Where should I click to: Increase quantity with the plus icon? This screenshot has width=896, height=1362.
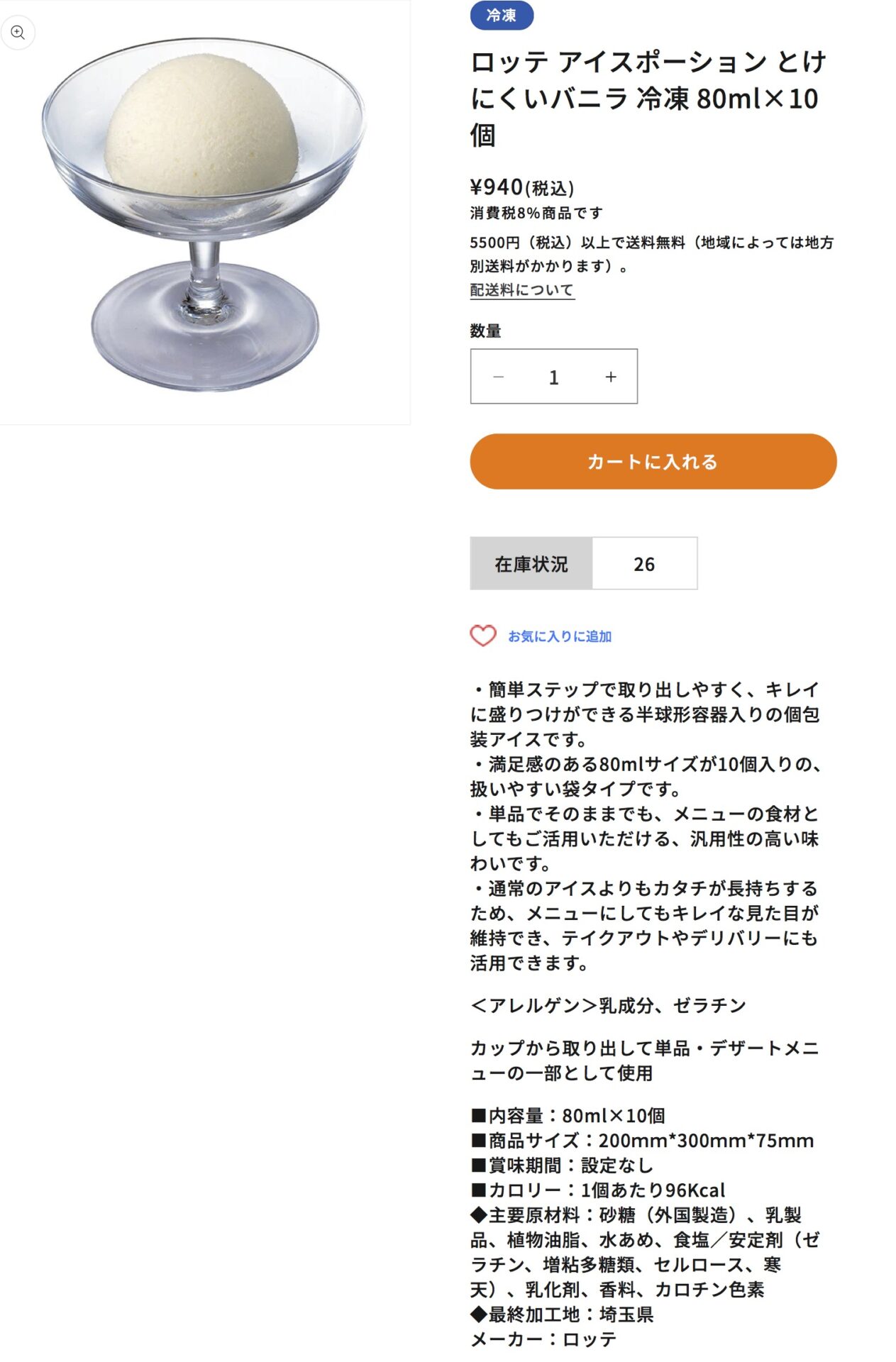(x=611, y=377)
